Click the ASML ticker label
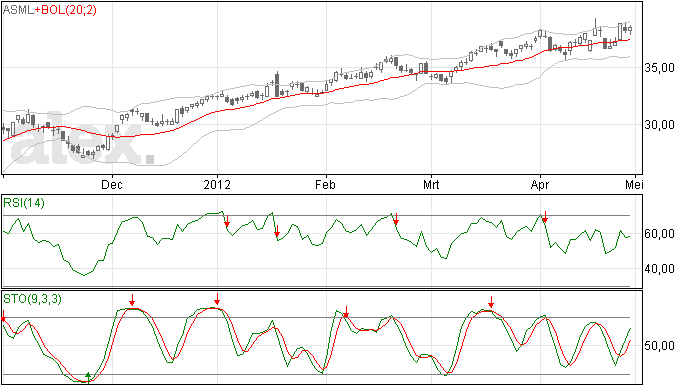The image size is (690, 387). pos(18,10)
